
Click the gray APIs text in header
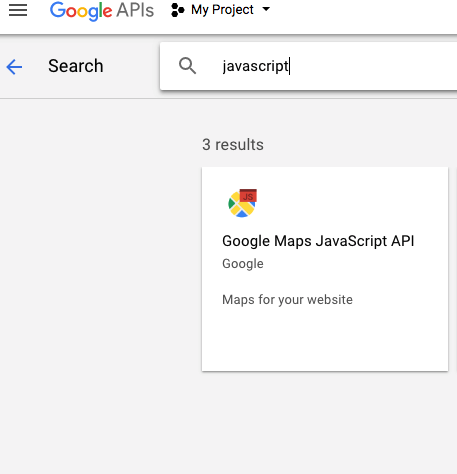[135, 10]
